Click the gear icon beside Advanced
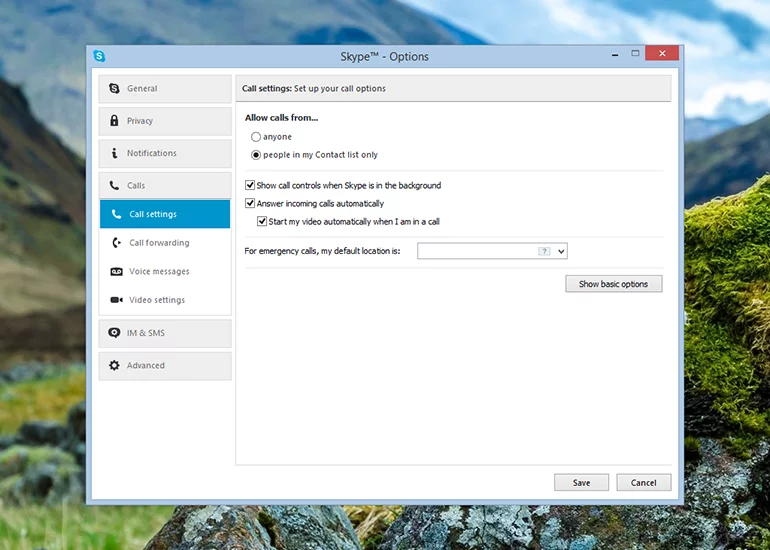 [x=114, y=365]
